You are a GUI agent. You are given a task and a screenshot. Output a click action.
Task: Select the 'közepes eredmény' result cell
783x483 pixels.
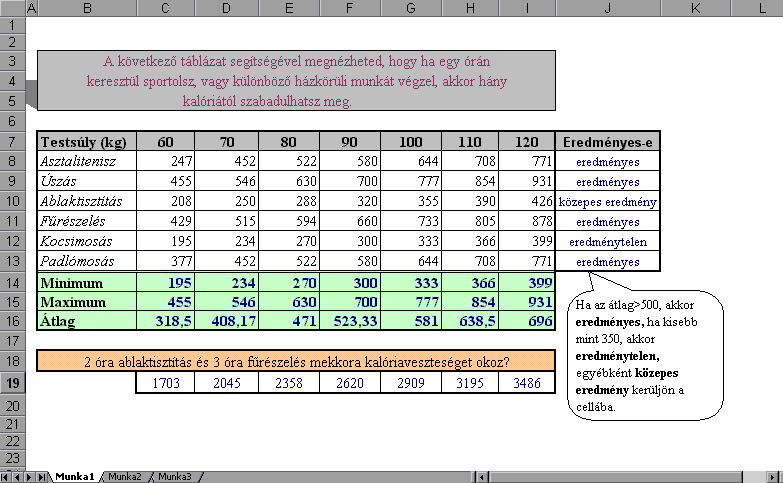tap(608, 201)
